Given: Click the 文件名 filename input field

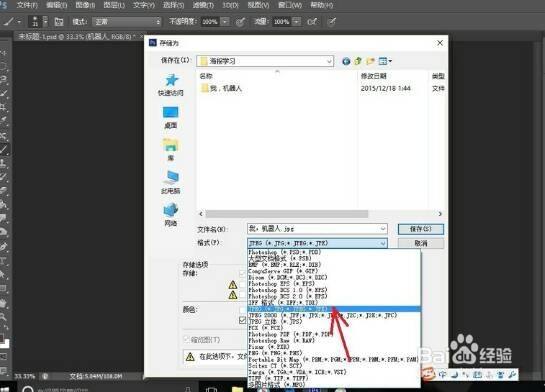Looking at the screenshot, I should (317, 229).
